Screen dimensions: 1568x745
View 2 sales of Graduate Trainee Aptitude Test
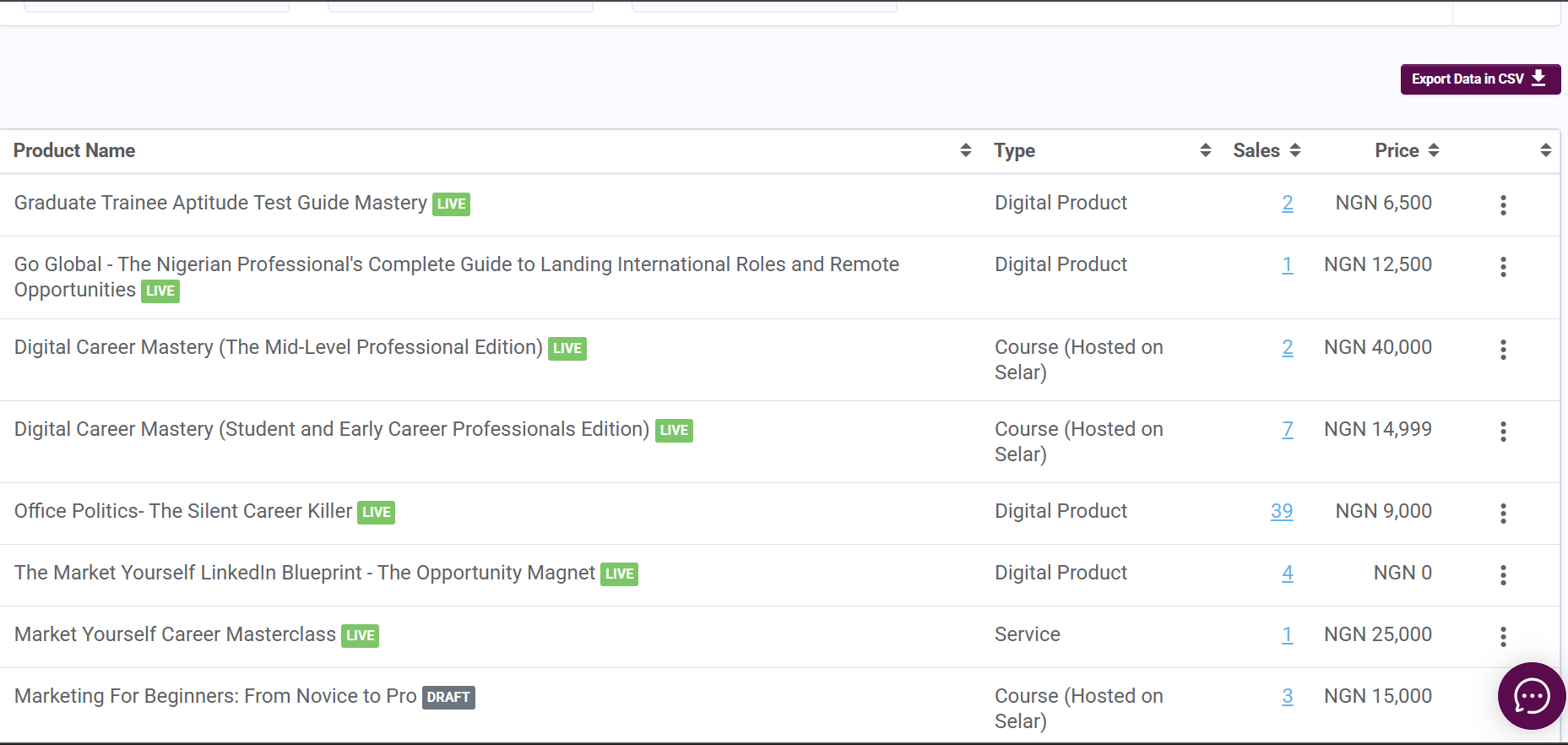click(1288, 203)
